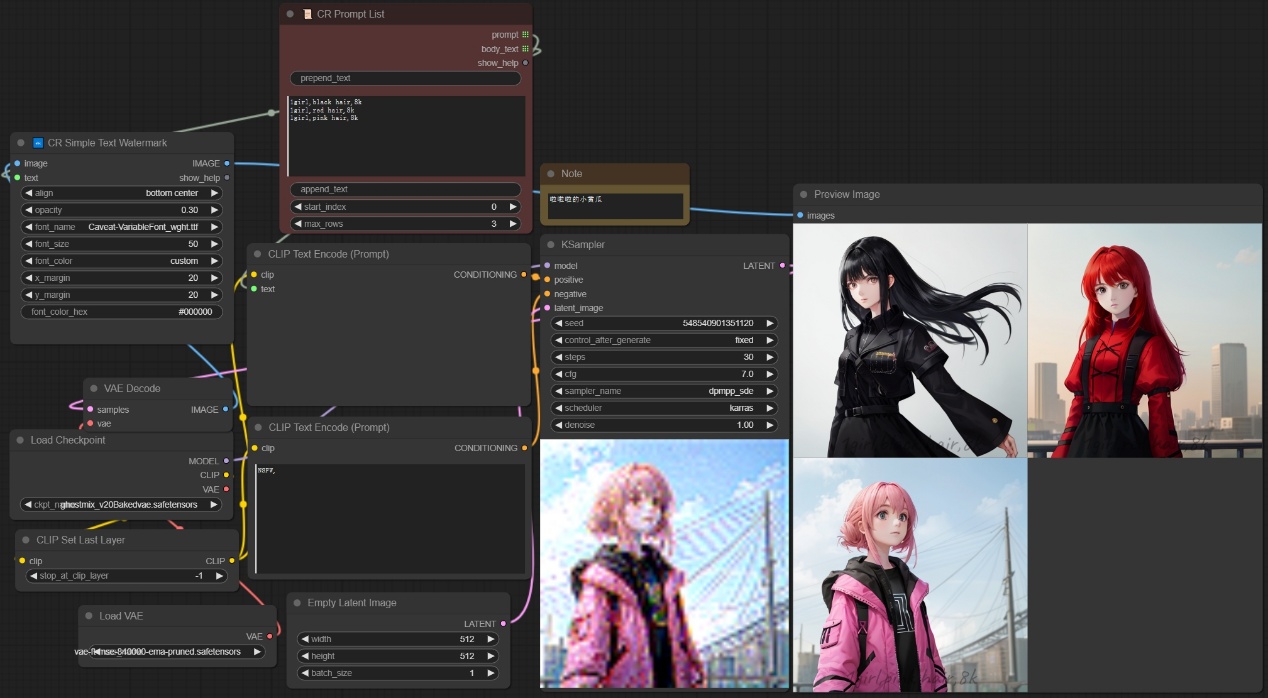Open the ckpt_name checkpoint selector
The image size is (1268, 698).
point(121,505)
